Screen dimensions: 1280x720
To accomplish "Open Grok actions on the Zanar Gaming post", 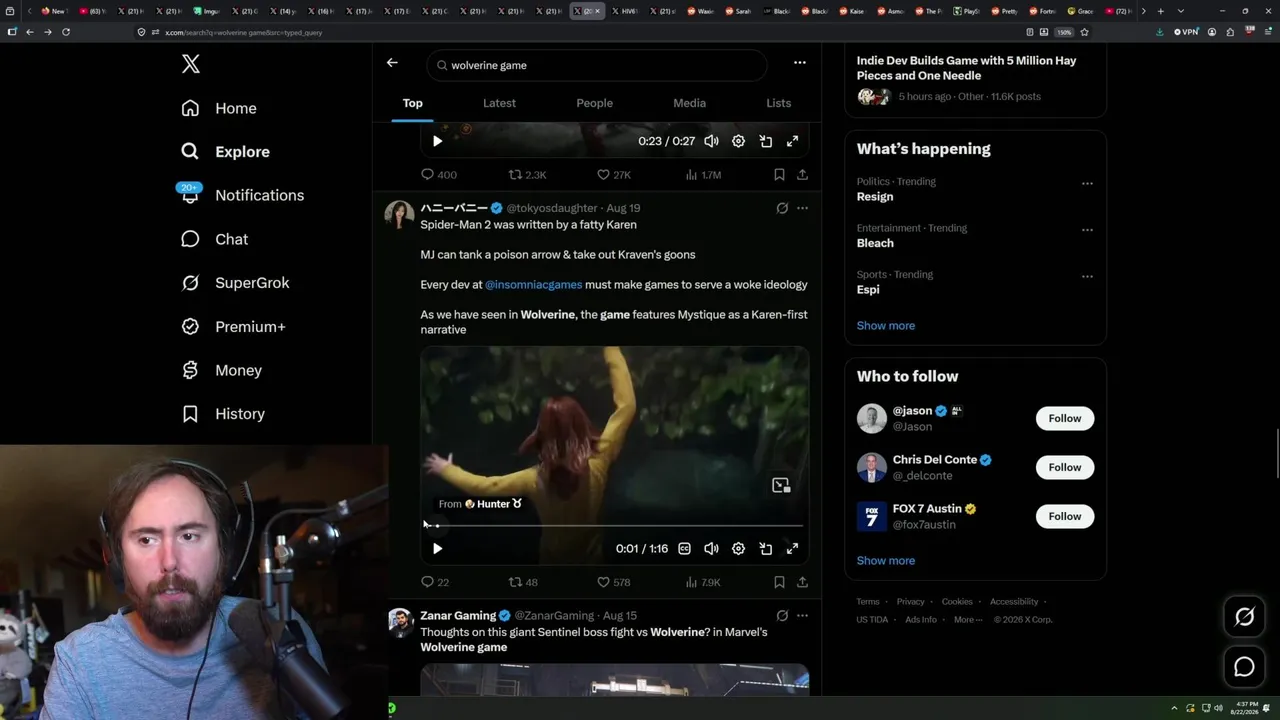I will 782,616.
